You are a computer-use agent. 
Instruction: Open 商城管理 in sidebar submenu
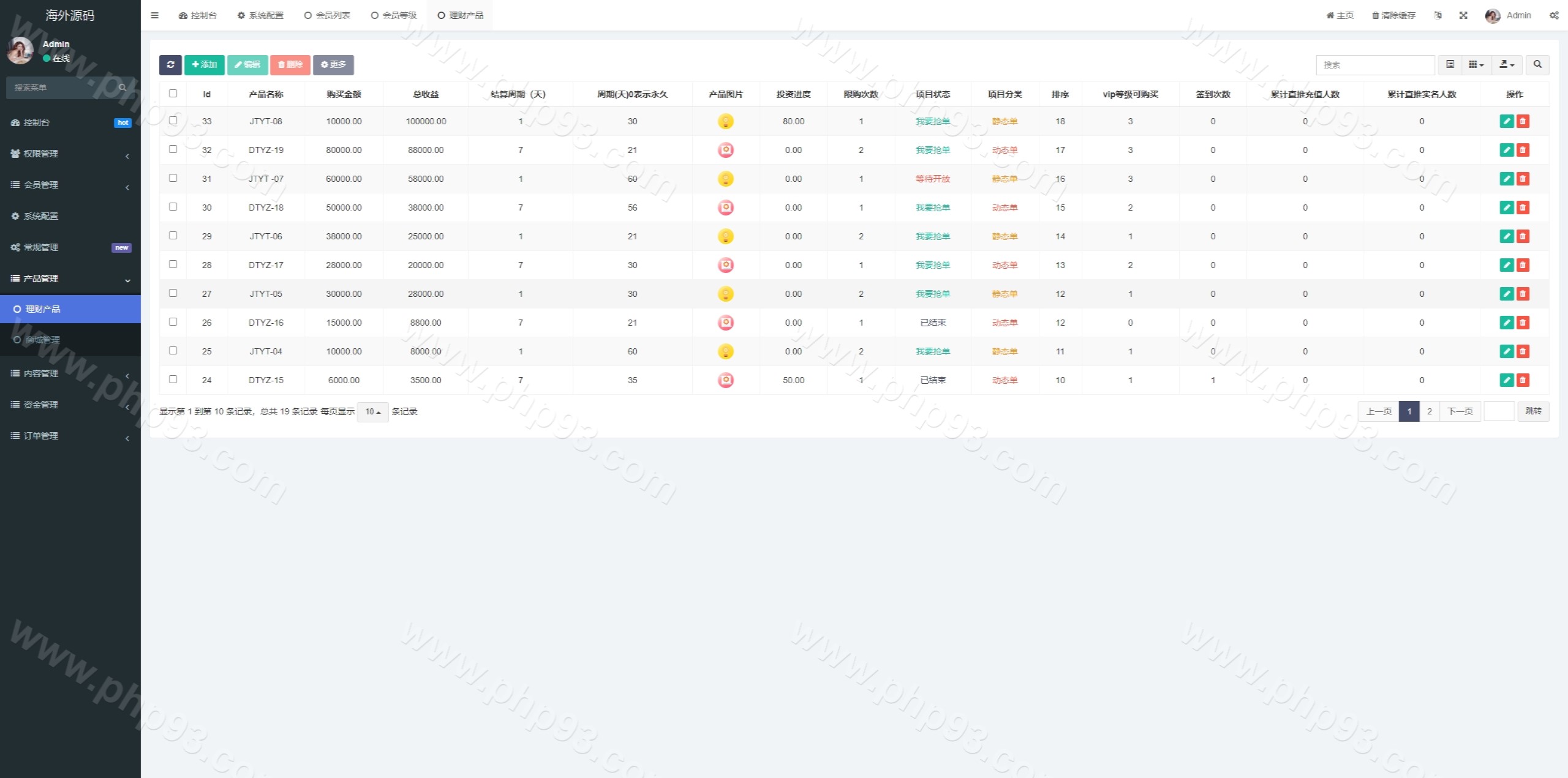click(43, 340)
